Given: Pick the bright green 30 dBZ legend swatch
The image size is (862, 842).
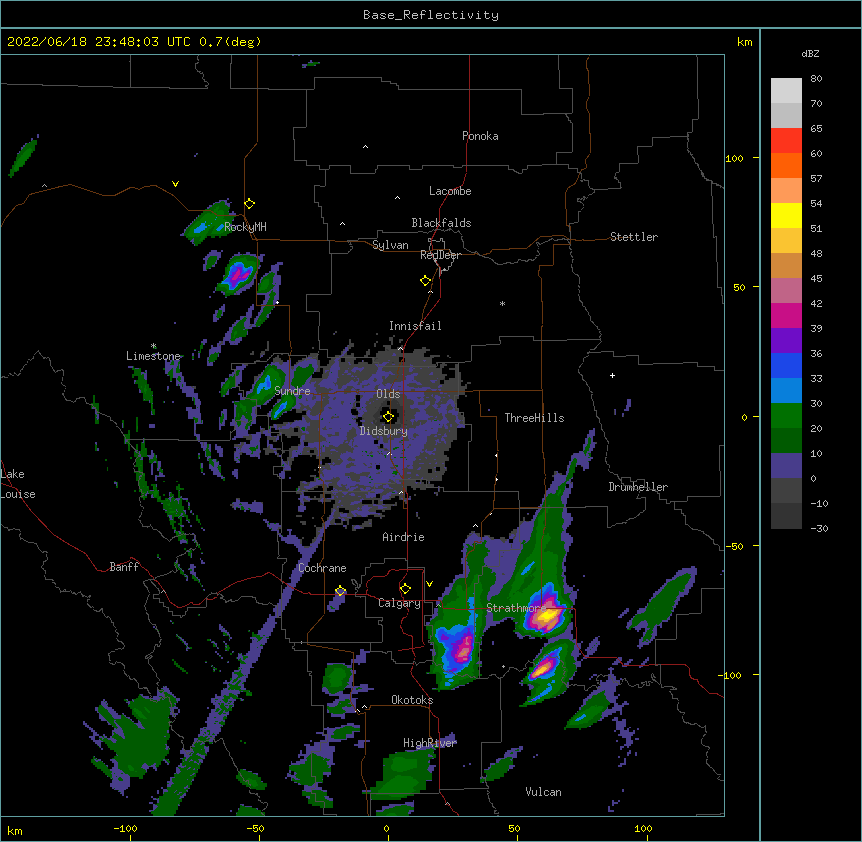Looking at the screenshot, I should coord(786,416).
